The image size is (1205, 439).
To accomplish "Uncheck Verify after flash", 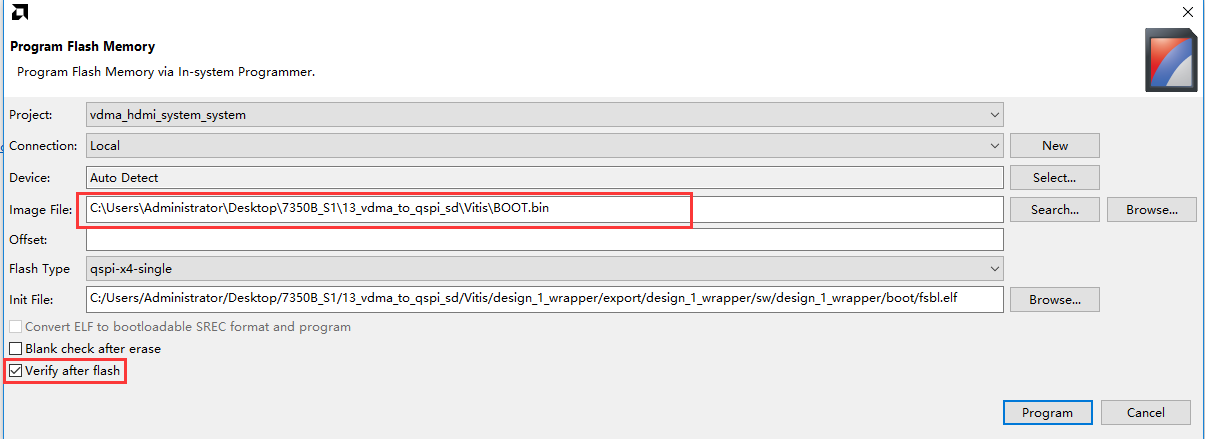I will pos(15,371).
